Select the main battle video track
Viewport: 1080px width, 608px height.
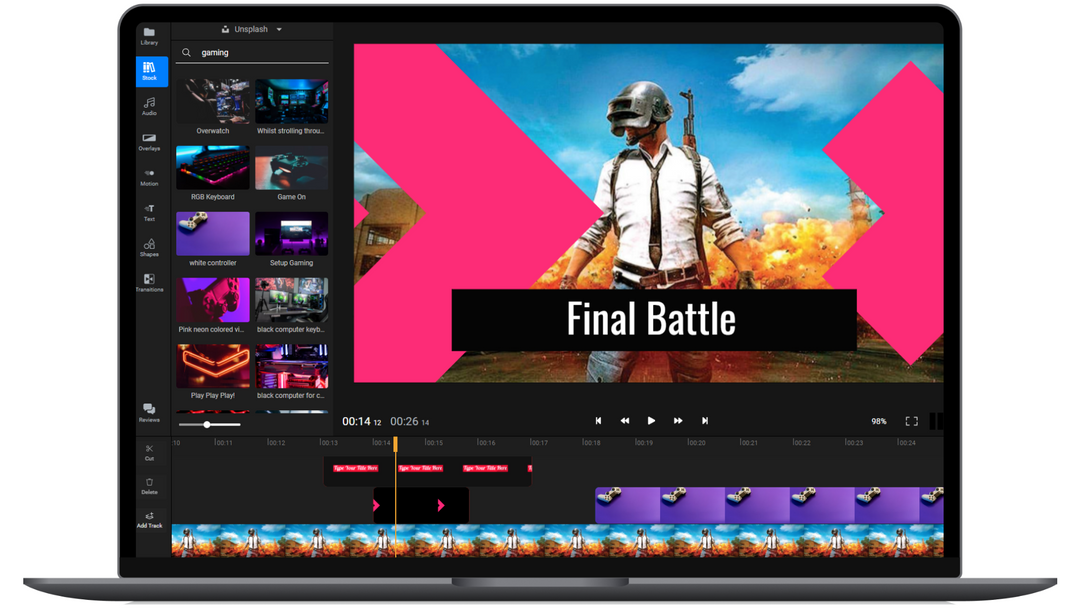tap(557, 541)
